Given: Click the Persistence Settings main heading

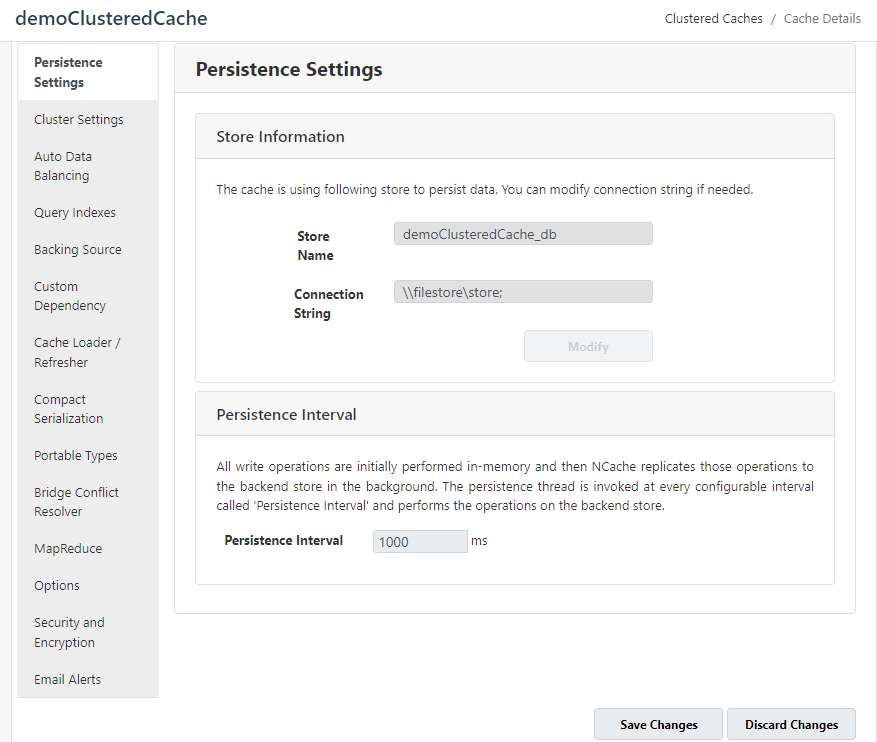Looking at the screenshot, I should (289, 69).
